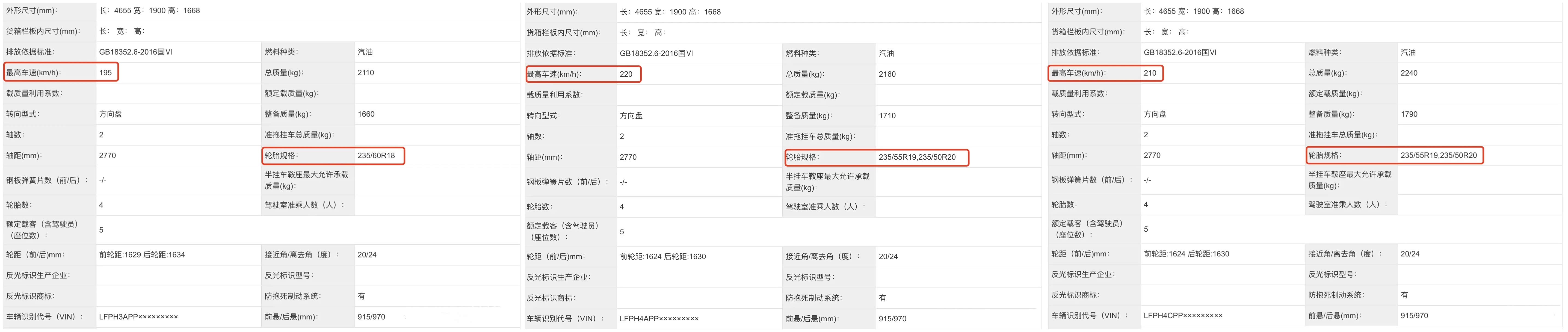Click the max speed value 220

point(626,74)
